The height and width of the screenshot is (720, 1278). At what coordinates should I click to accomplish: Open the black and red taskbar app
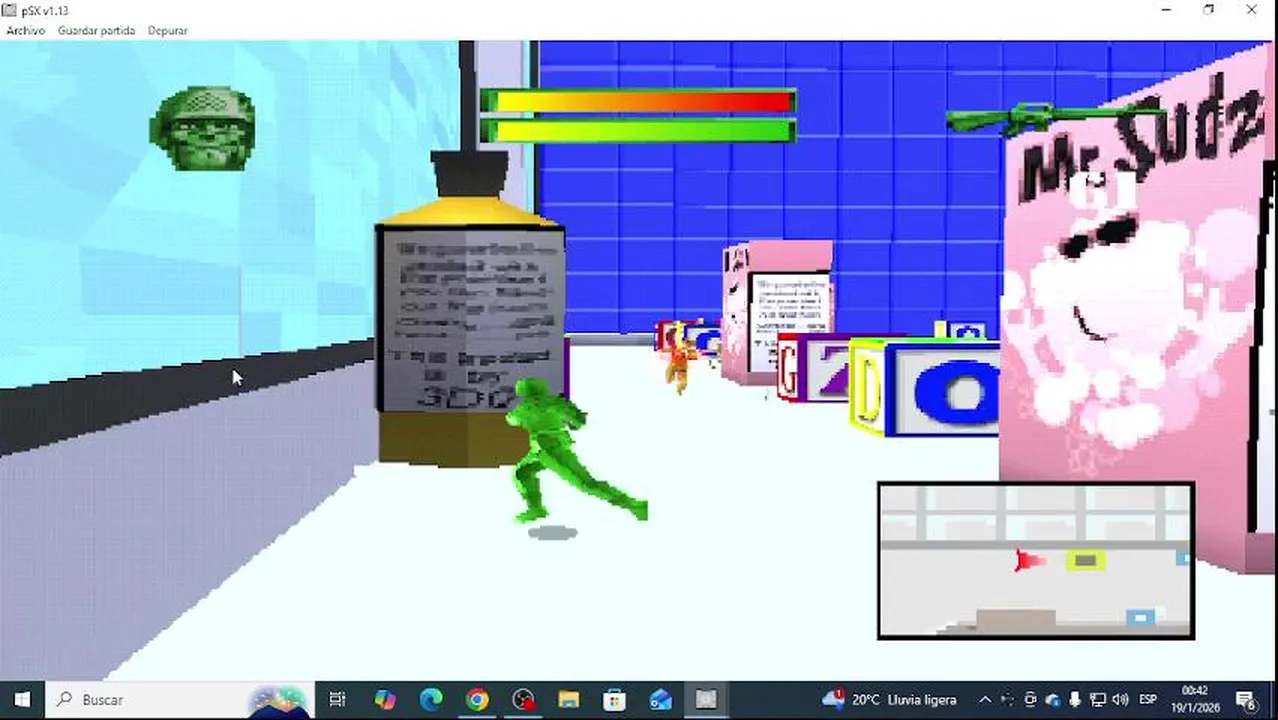(x=523, y=700)
